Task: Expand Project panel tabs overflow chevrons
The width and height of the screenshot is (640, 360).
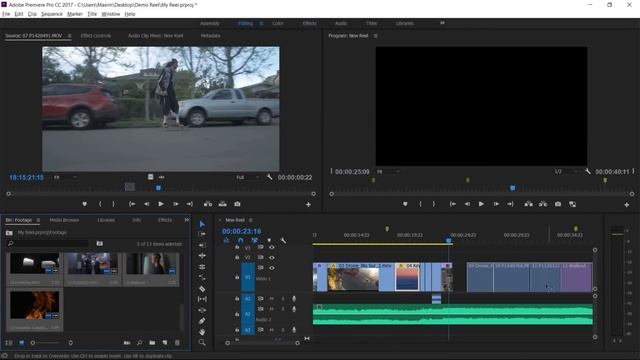Action: click(187, 220)
